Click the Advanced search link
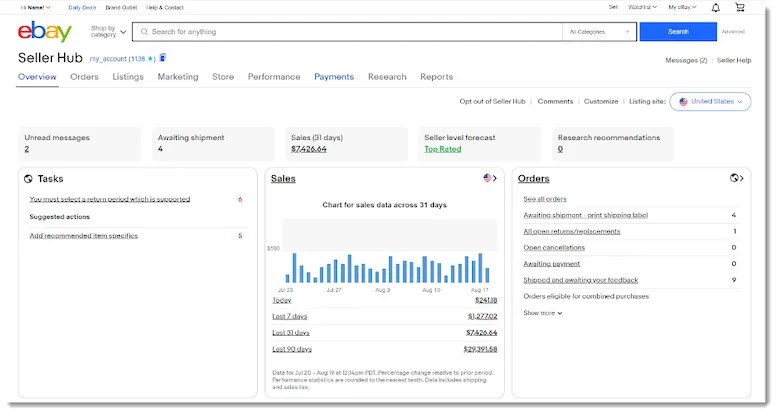This screenshot has width=776, height=413. tap(733, 32)
